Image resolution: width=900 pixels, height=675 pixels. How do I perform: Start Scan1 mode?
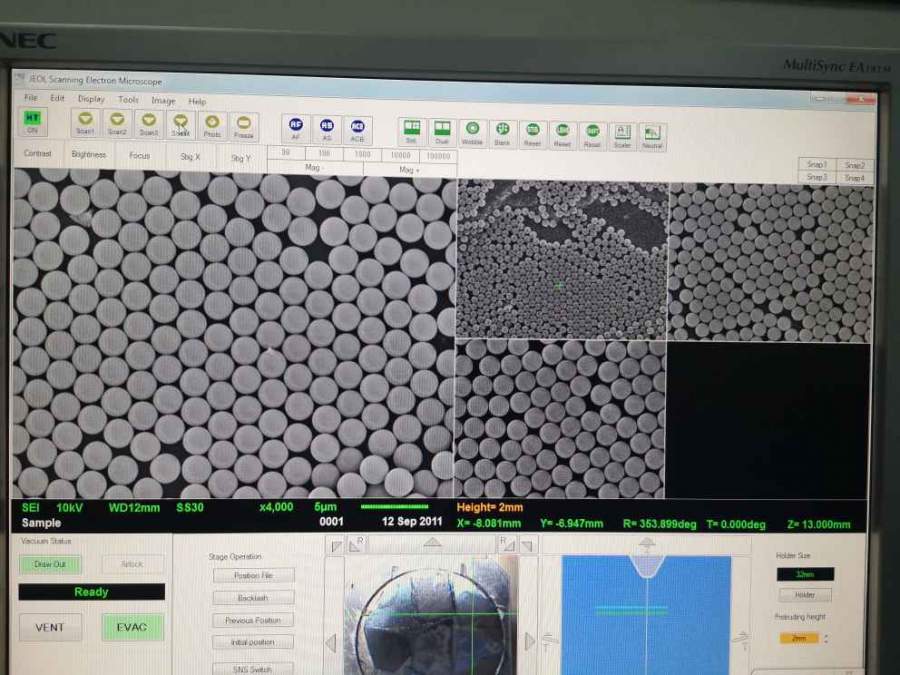(x=86, y=124)
